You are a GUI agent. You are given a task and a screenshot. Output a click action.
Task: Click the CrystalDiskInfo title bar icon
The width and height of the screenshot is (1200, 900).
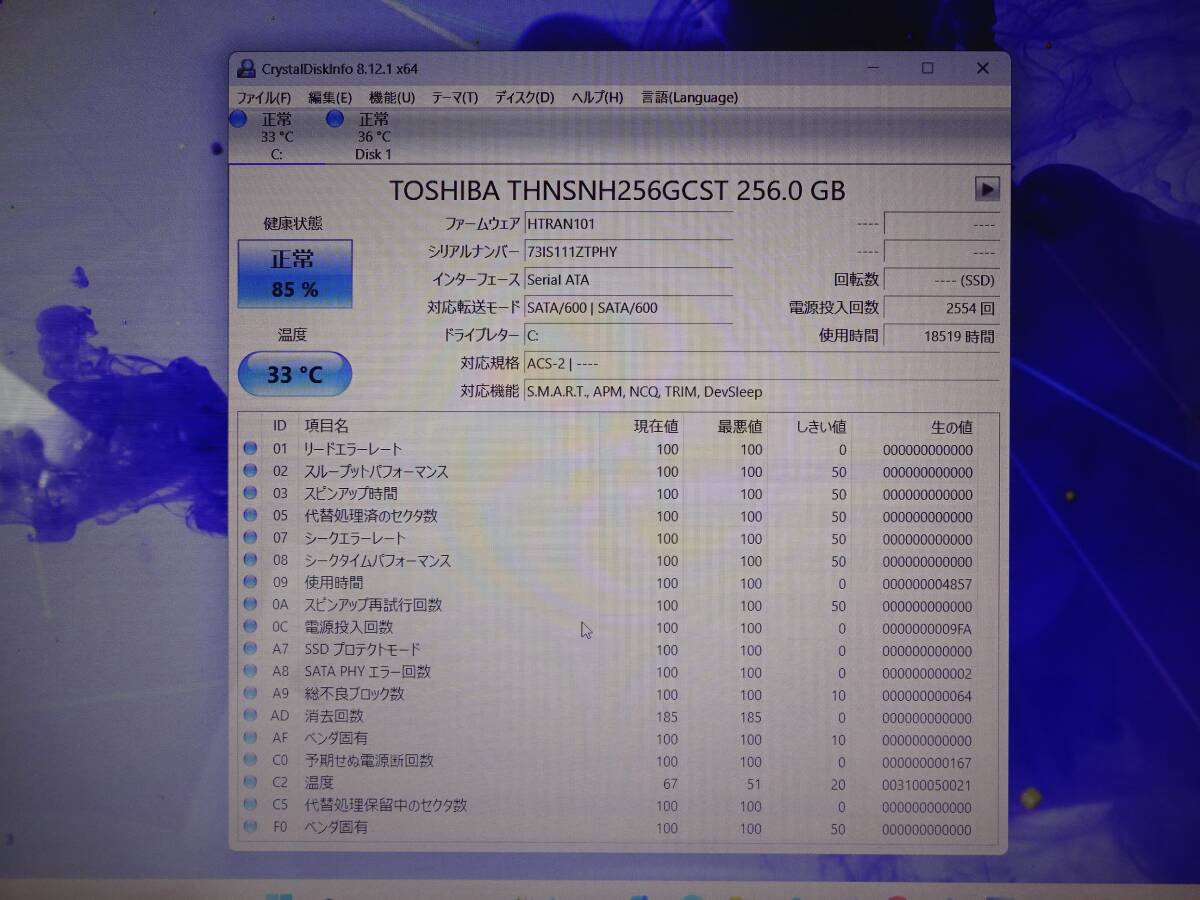click(x=246, y=69)
